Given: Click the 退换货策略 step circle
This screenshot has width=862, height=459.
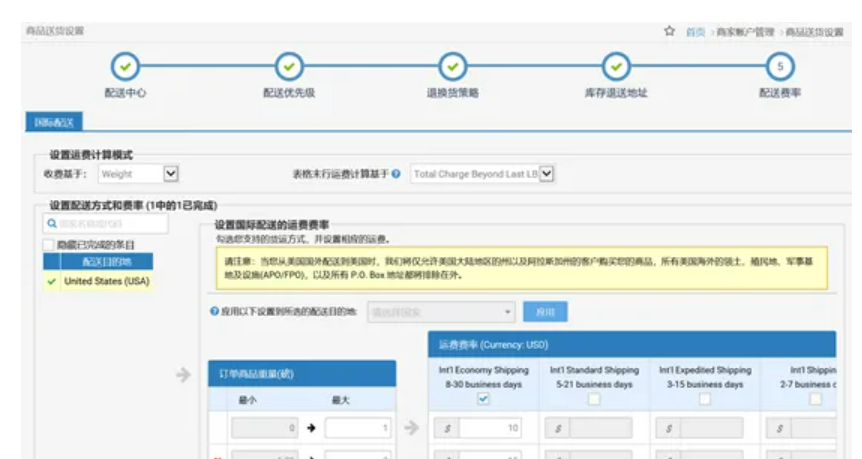Looking at the screenshot, I should point(452,67).
